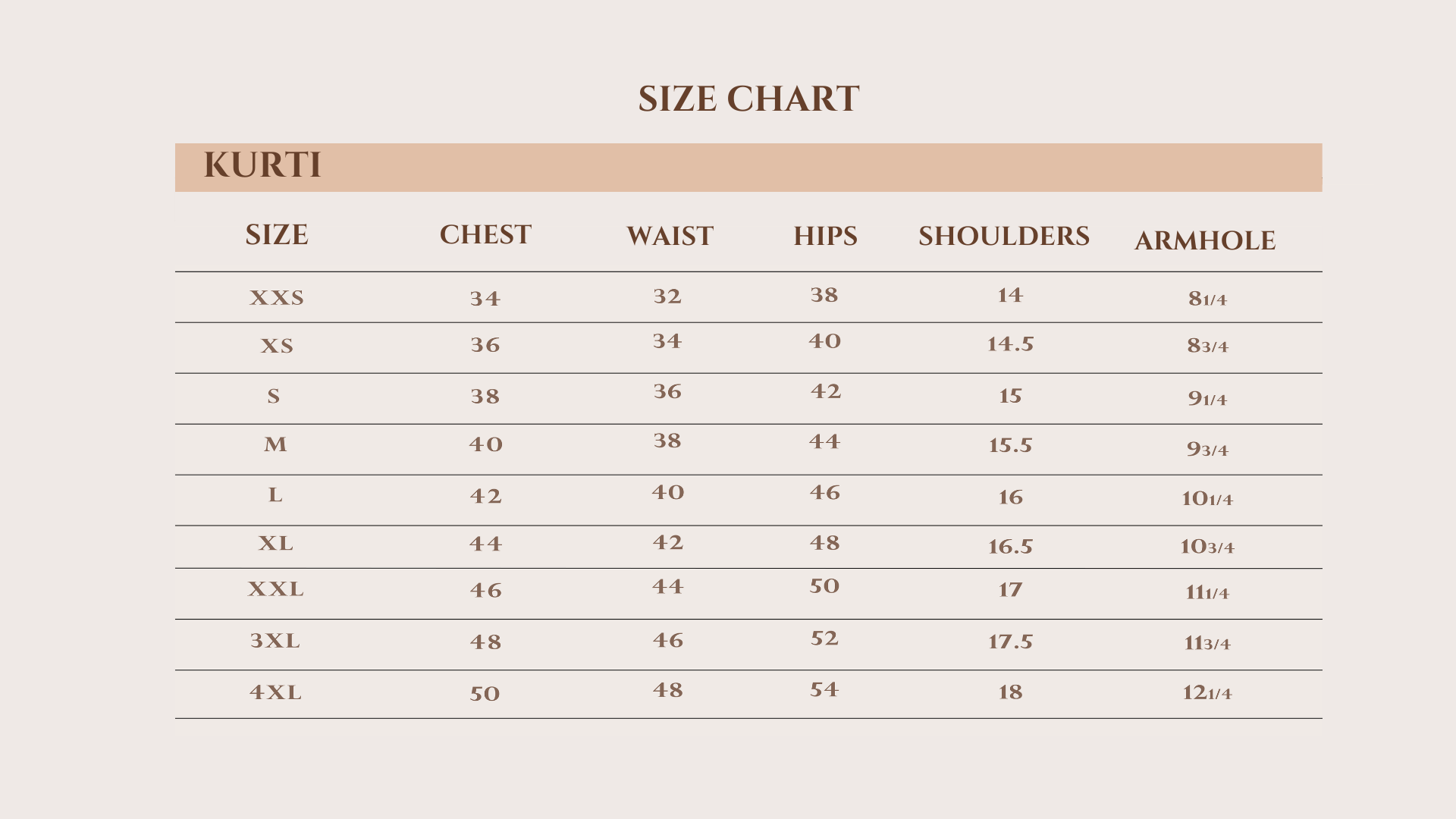The width and height of the screenshot is (1456, 819).
Task: Click the ARMHOLE column header
Action: tap(1204, 241)
